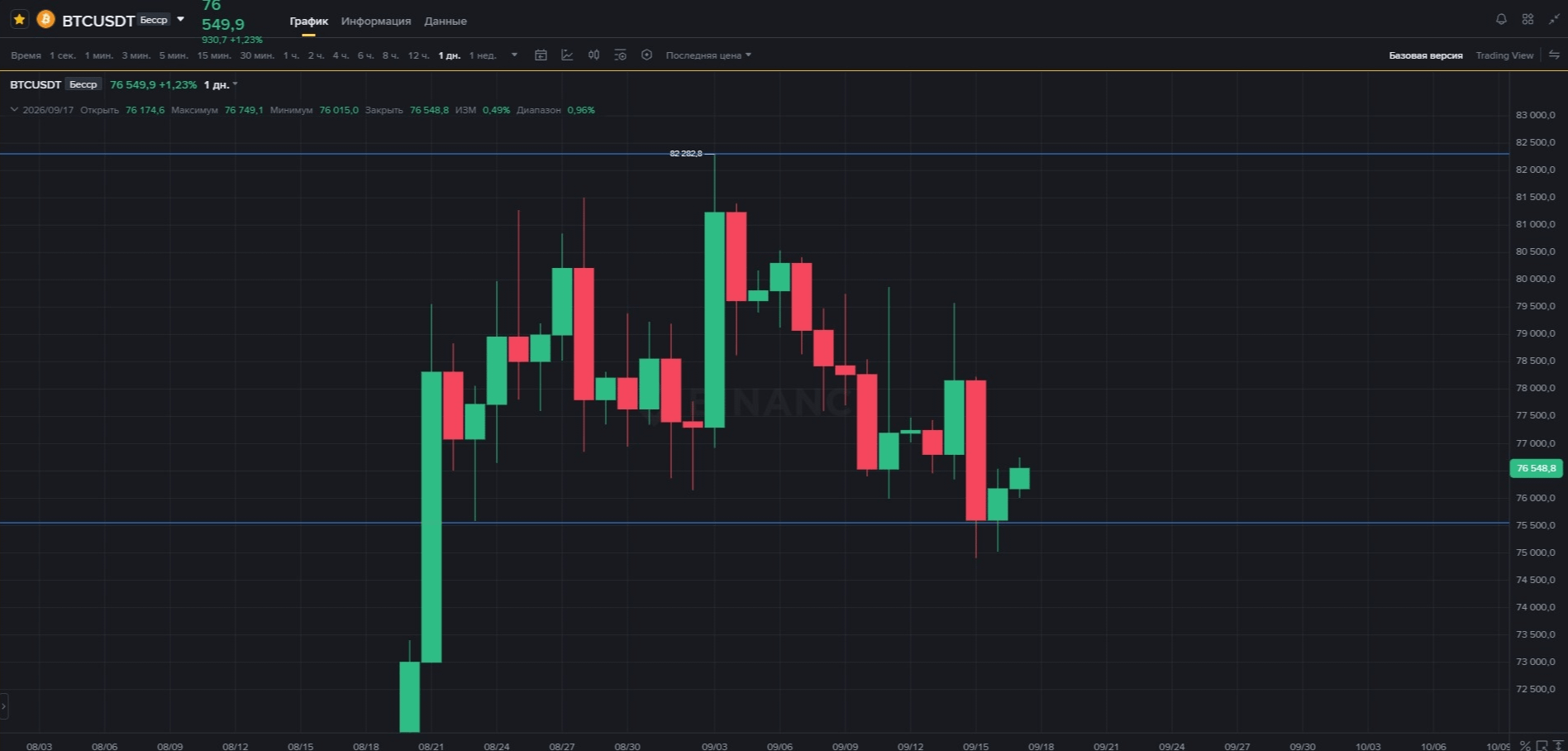Viewport: 1568px width, 751px height.
Task: Open the chart layout grid icon
Action: [1527, 19]
